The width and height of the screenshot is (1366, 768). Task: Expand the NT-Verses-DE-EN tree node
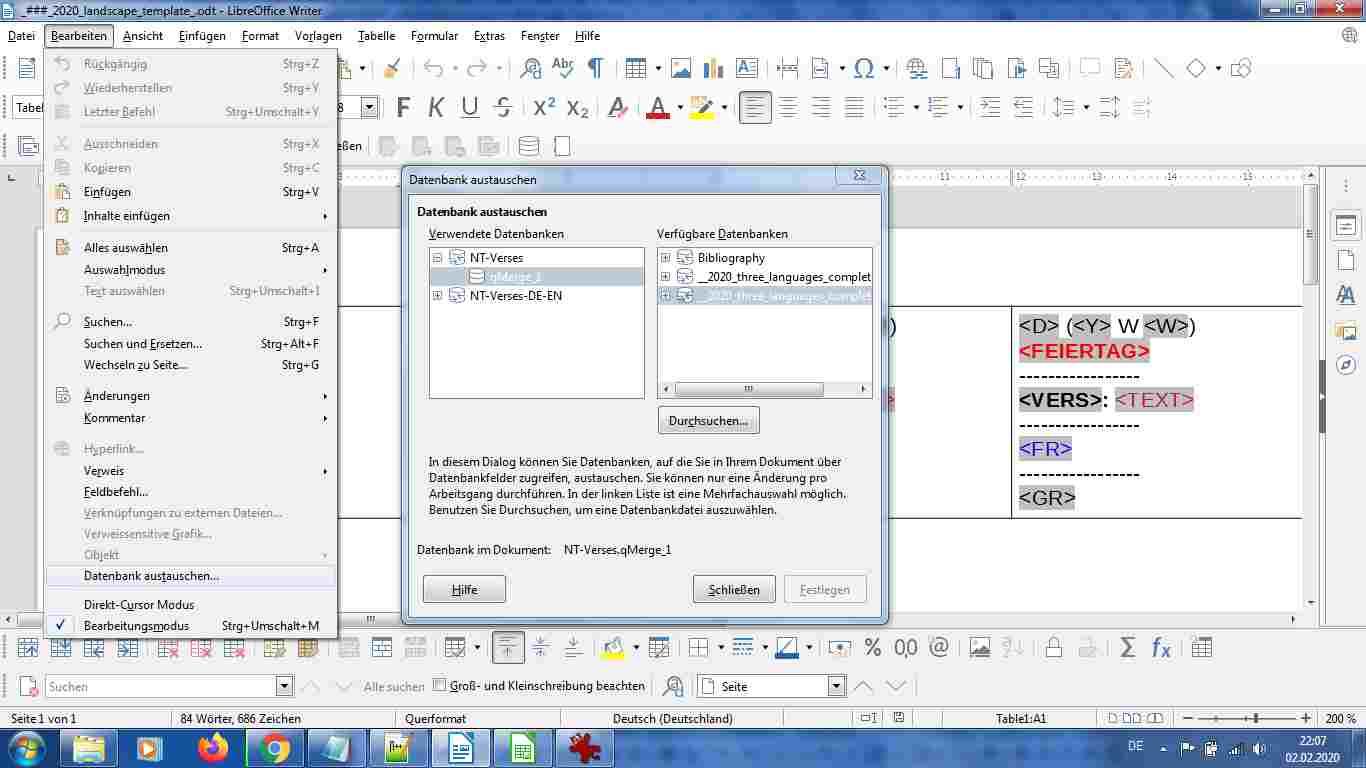[x=437, y=296]
